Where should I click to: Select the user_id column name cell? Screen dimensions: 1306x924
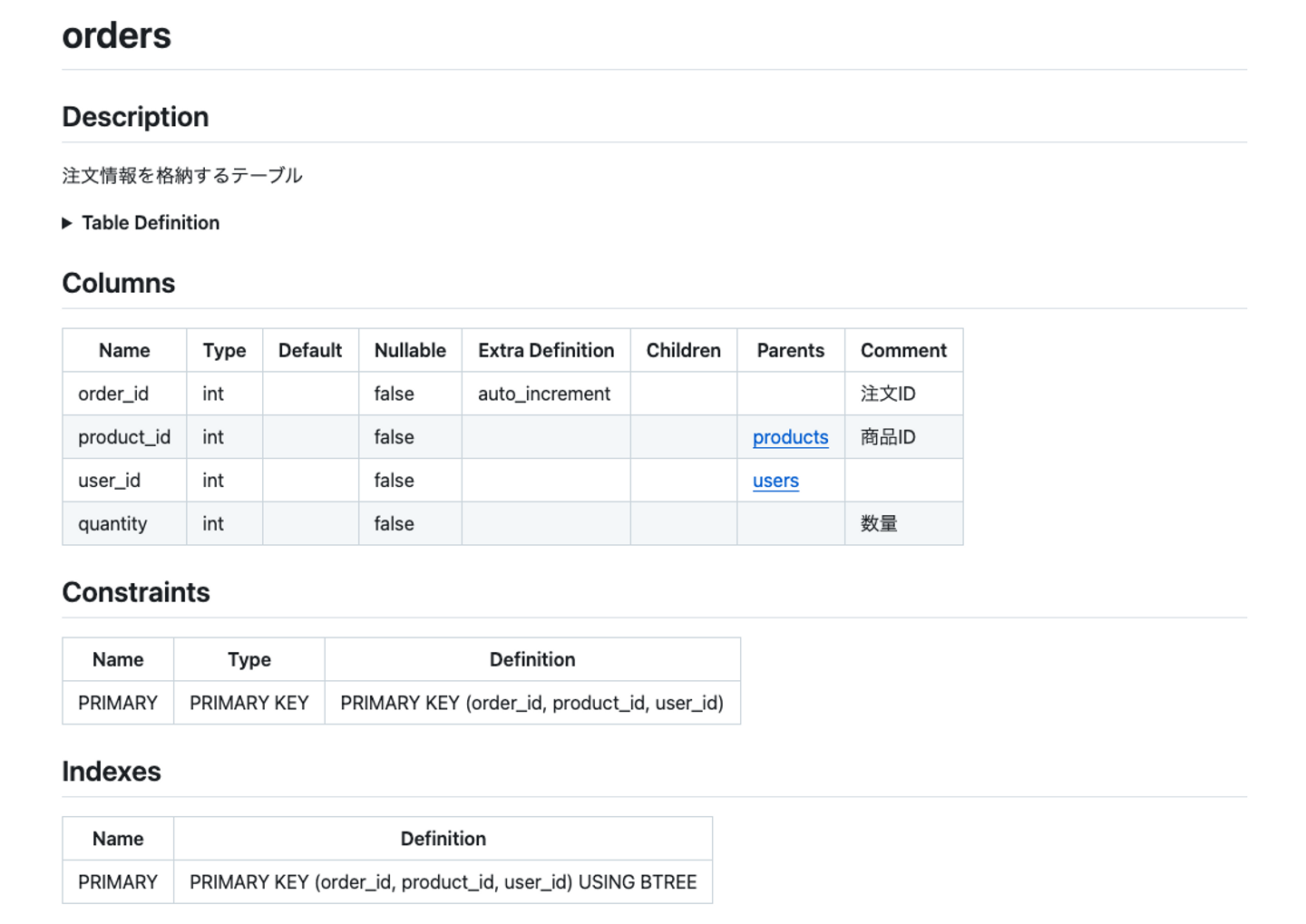110,481
